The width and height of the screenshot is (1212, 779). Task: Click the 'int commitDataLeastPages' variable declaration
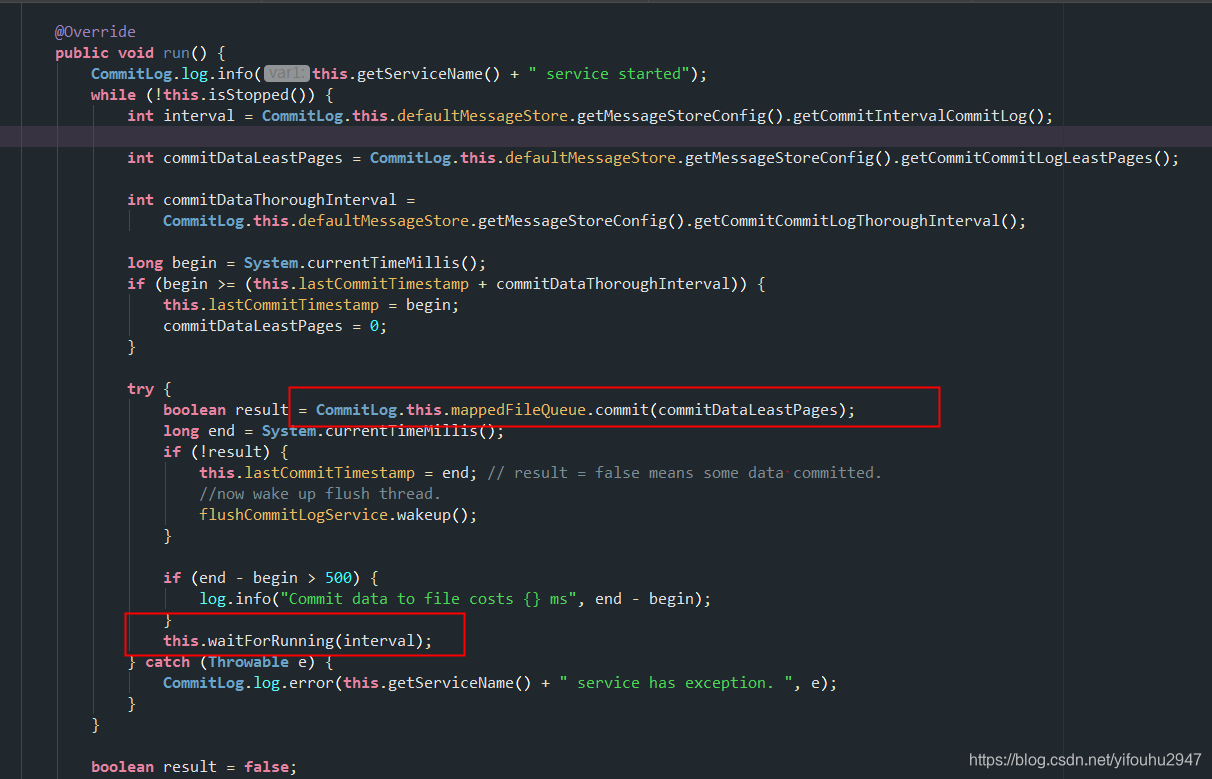235,158
